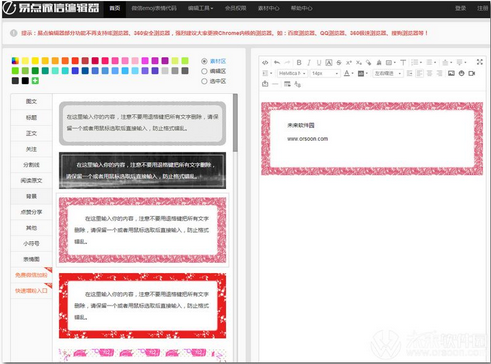
Task: Click the find and replace icon
Action: point(297,84)
